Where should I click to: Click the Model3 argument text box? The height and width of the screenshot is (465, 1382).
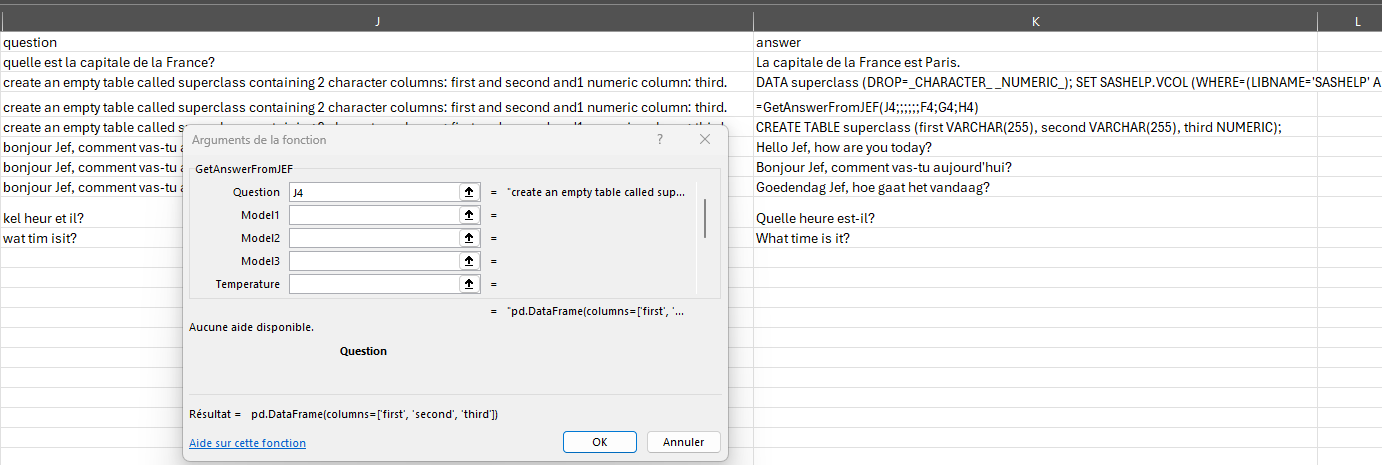pyautogui.click(x=372, y=261)
